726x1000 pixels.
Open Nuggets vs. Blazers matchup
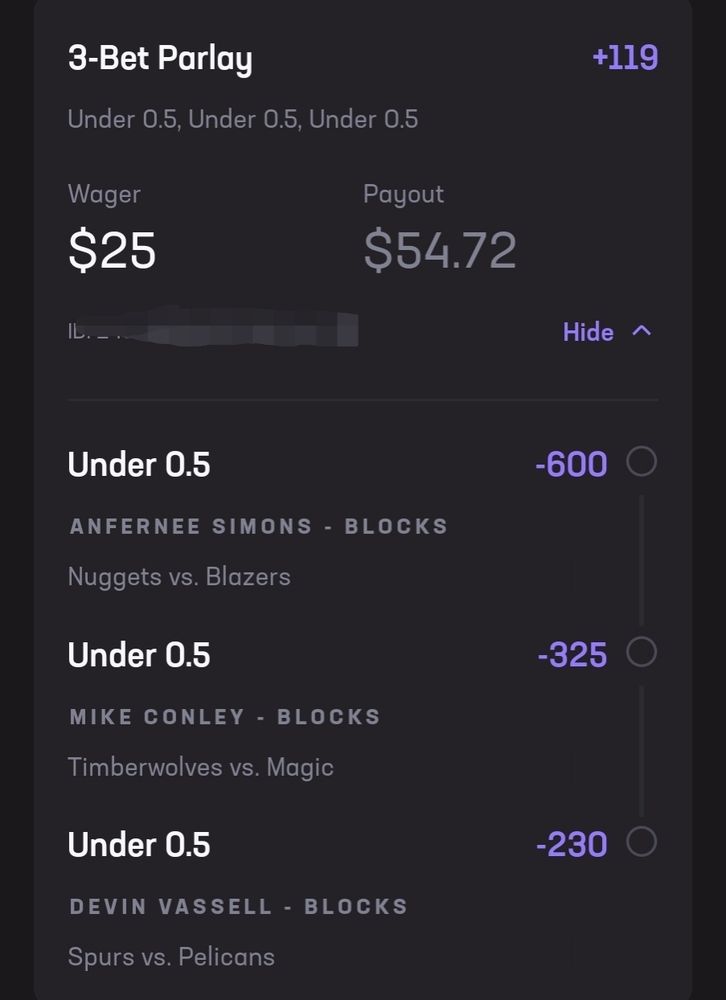(x=179, y=577)
